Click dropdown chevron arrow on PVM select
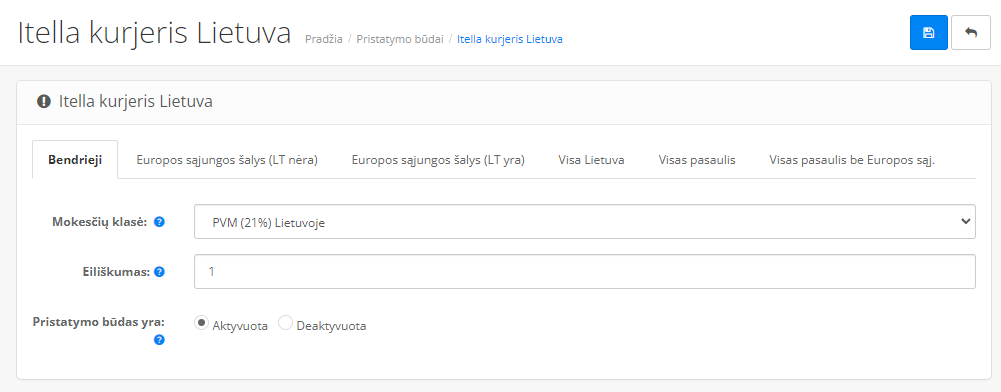This screenshot has width=1001, height=392. (964, 221)
